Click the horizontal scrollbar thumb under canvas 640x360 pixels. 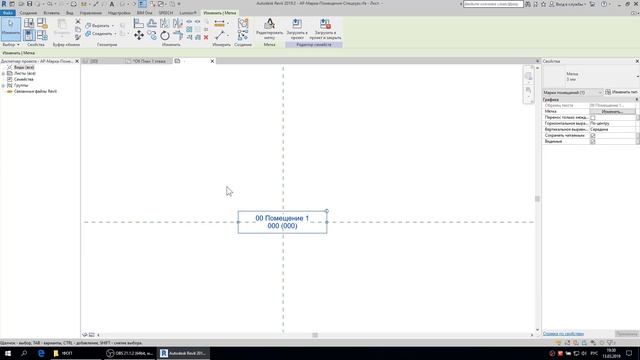click(315, 335)
